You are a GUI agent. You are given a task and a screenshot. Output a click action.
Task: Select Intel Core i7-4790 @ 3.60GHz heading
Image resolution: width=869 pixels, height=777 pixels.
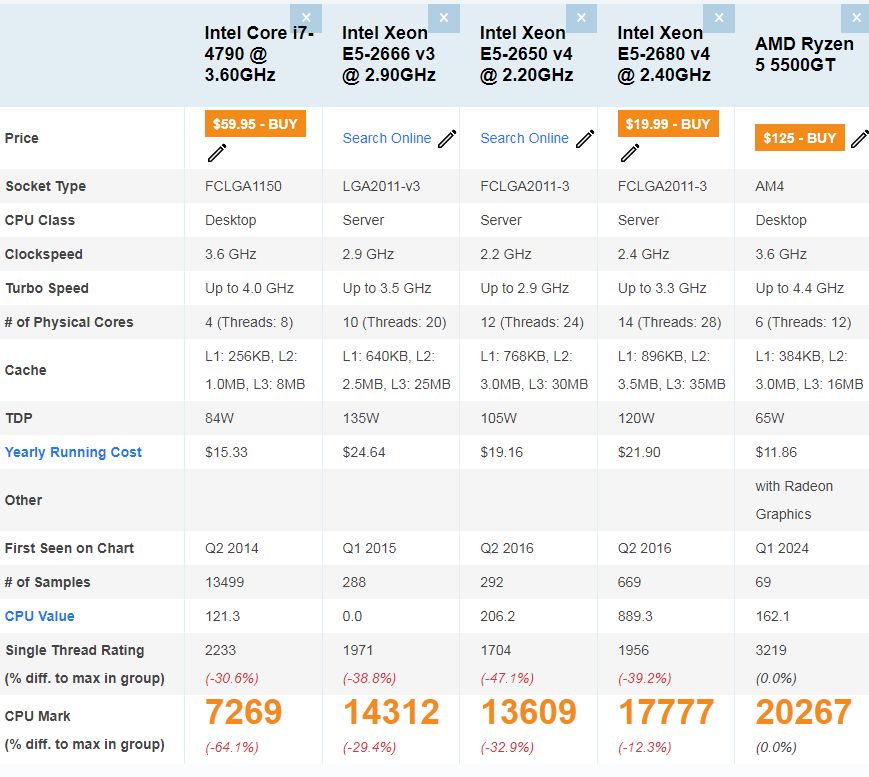[259, 54]
